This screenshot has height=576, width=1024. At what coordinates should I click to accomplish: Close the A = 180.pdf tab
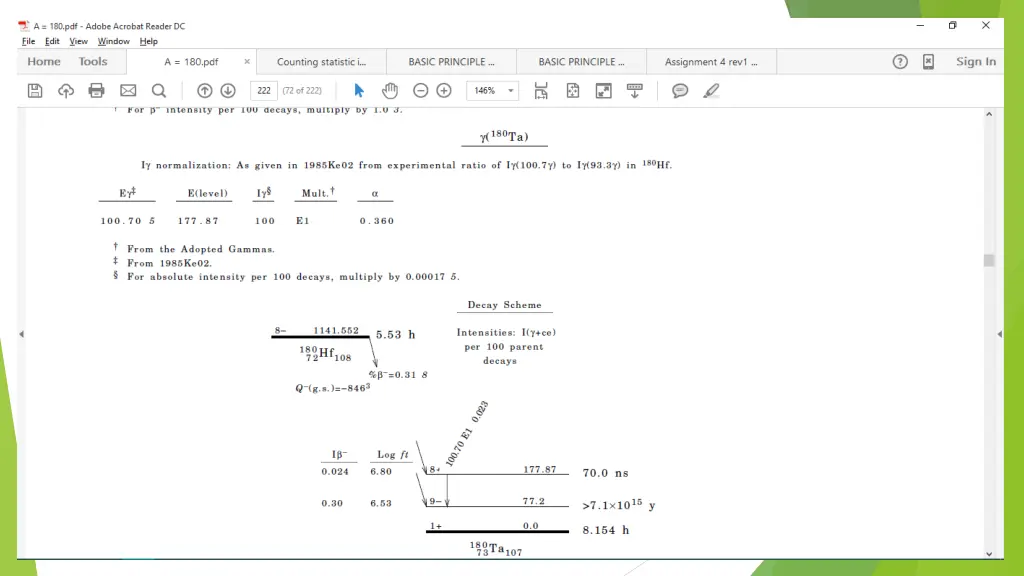pyautogui.click(x=247, y=61)
